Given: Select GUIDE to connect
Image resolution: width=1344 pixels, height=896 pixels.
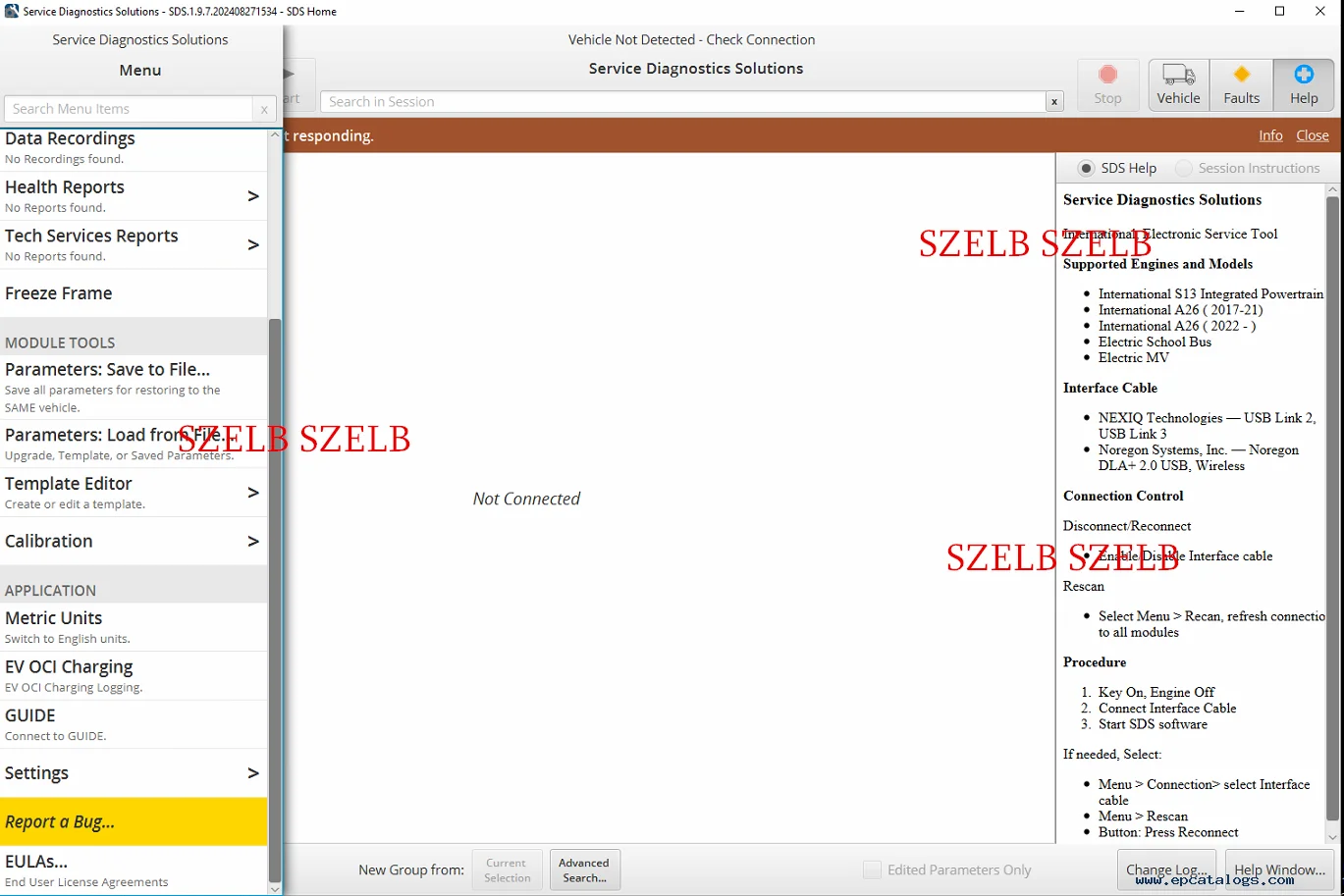Looking at the screenshot, I should click(x=134, y=723).
